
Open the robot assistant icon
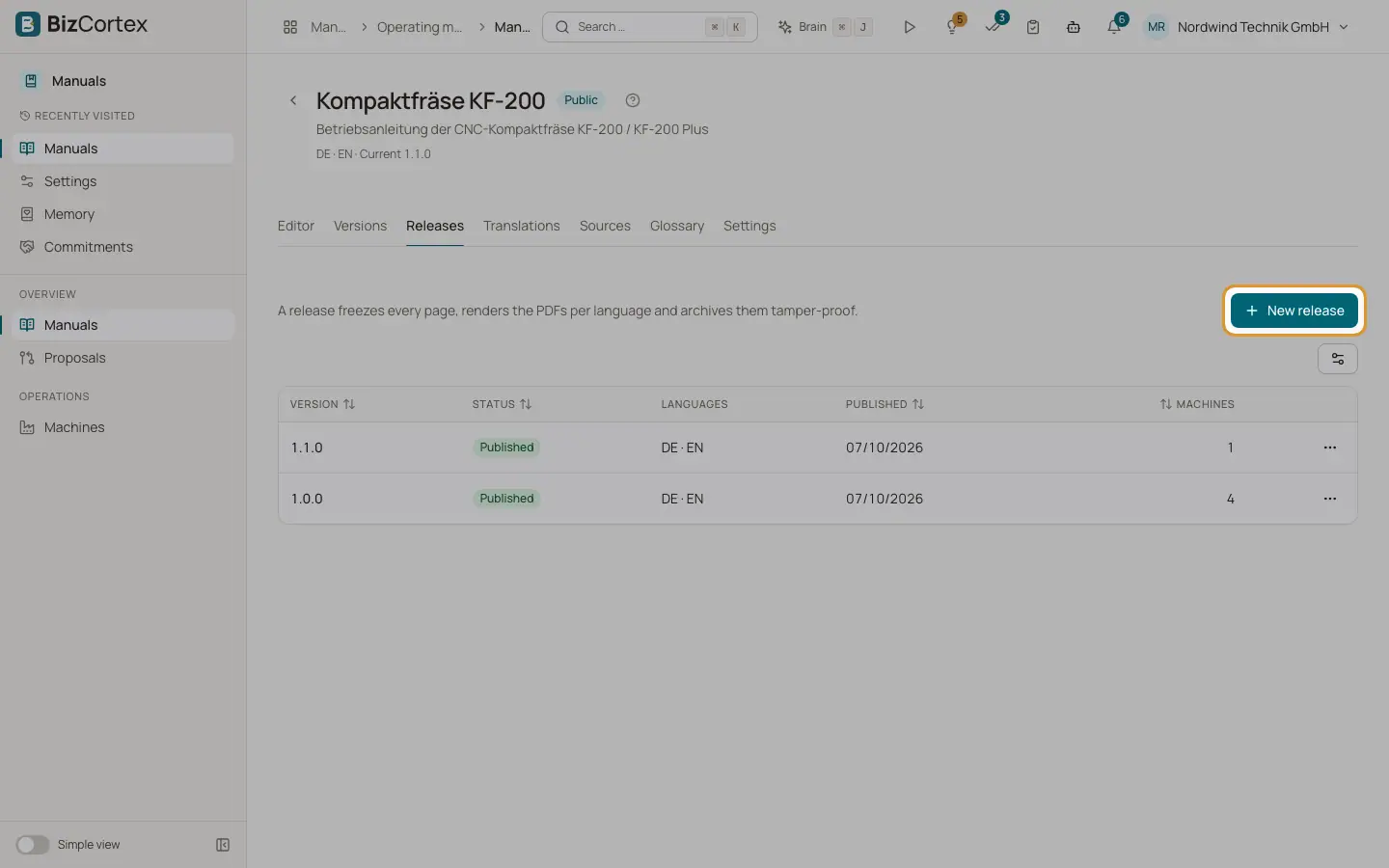[1073, 27]
